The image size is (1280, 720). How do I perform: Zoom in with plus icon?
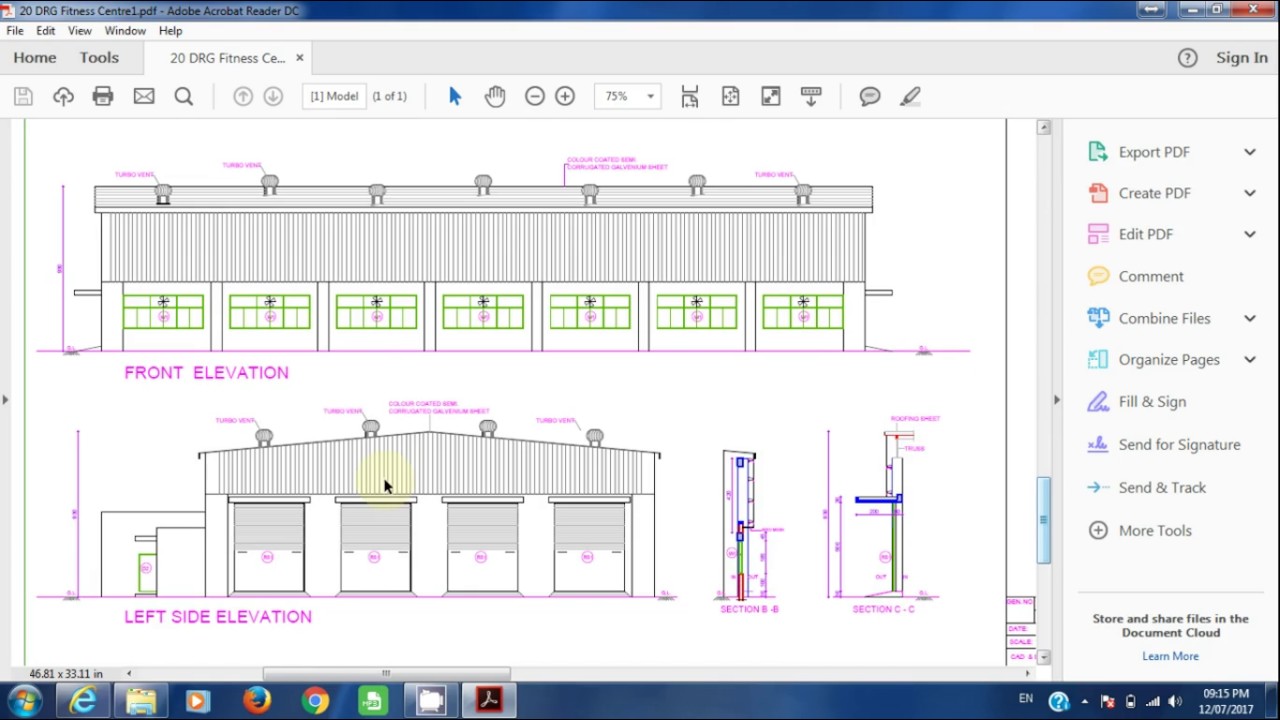[x=565, y=96]
